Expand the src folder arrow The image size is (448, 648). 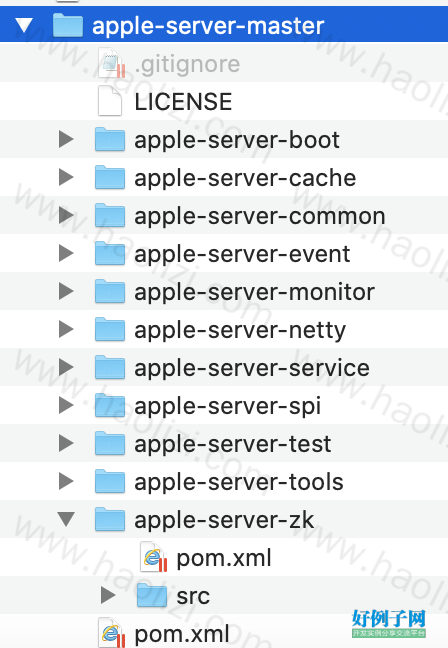[108, 596]
